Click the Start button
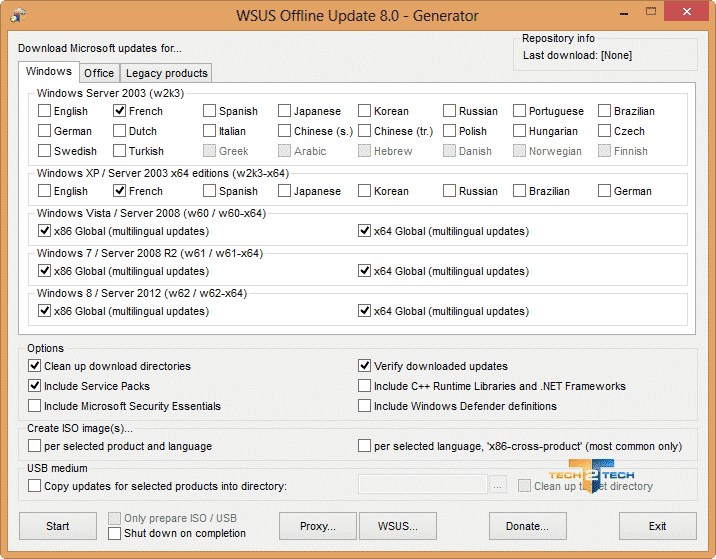This screenshot has height=559, width=716. (x=58, y=526)
